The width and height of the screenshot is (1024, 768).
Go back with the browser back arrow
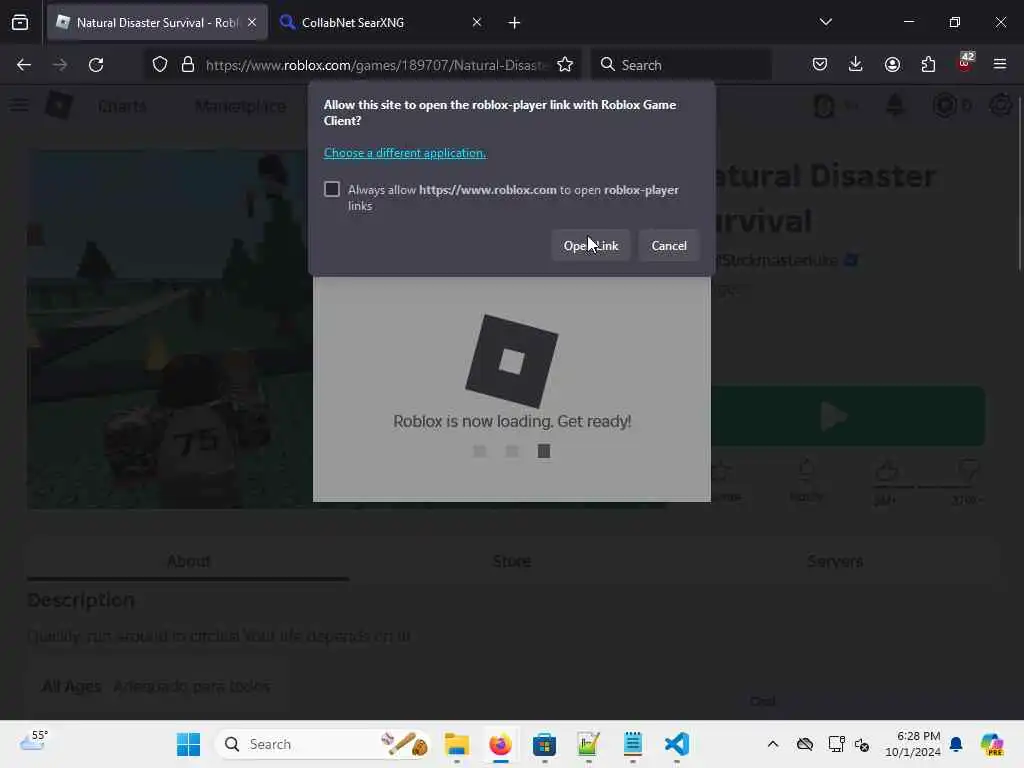click(24, 65)
